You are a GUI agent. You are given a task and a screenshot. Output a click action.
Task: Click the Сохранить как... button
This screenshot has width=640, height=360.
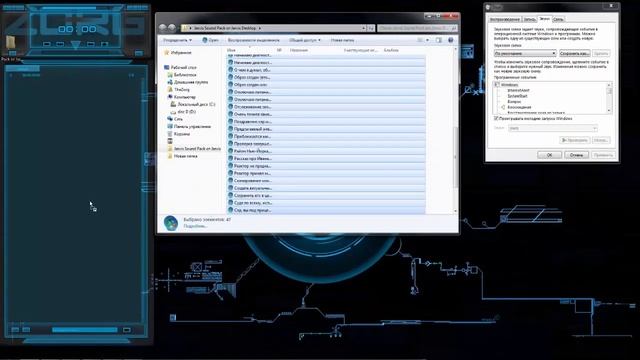tap(575, 53)
